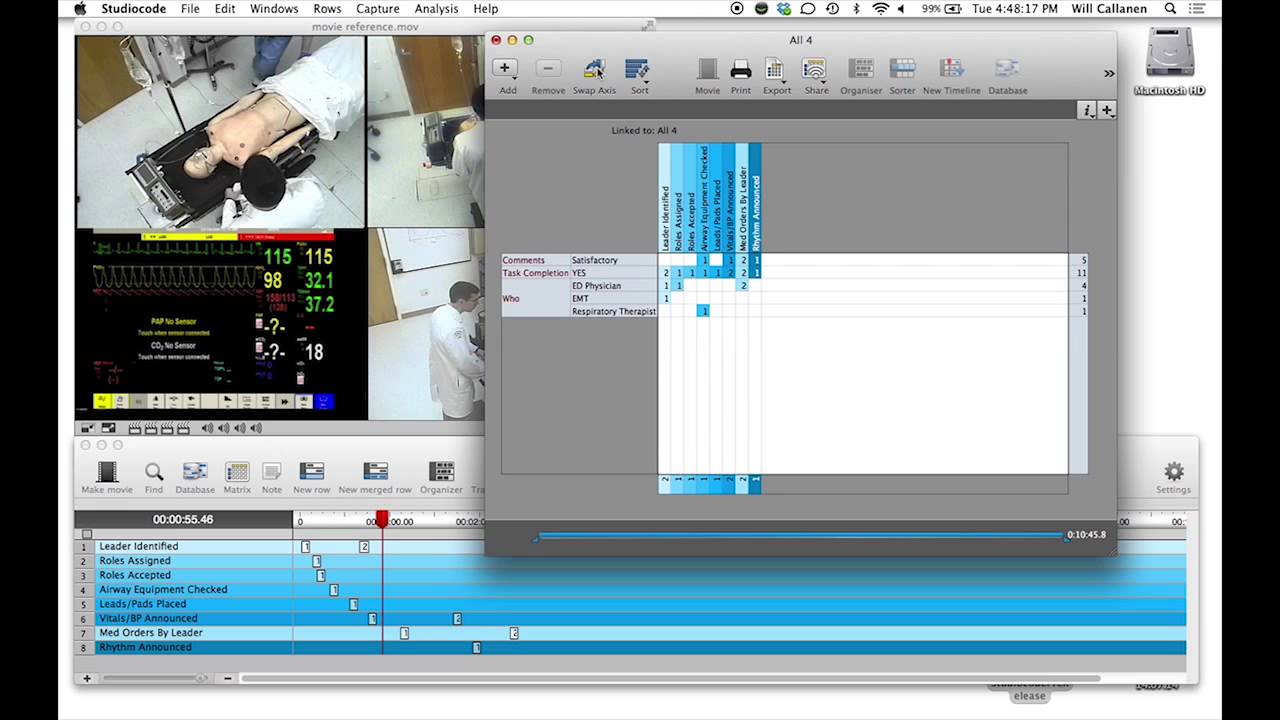Click the Satisfactory label in matrix
The width and height of the screenshot is (1280, 720).
coord(594,260)
